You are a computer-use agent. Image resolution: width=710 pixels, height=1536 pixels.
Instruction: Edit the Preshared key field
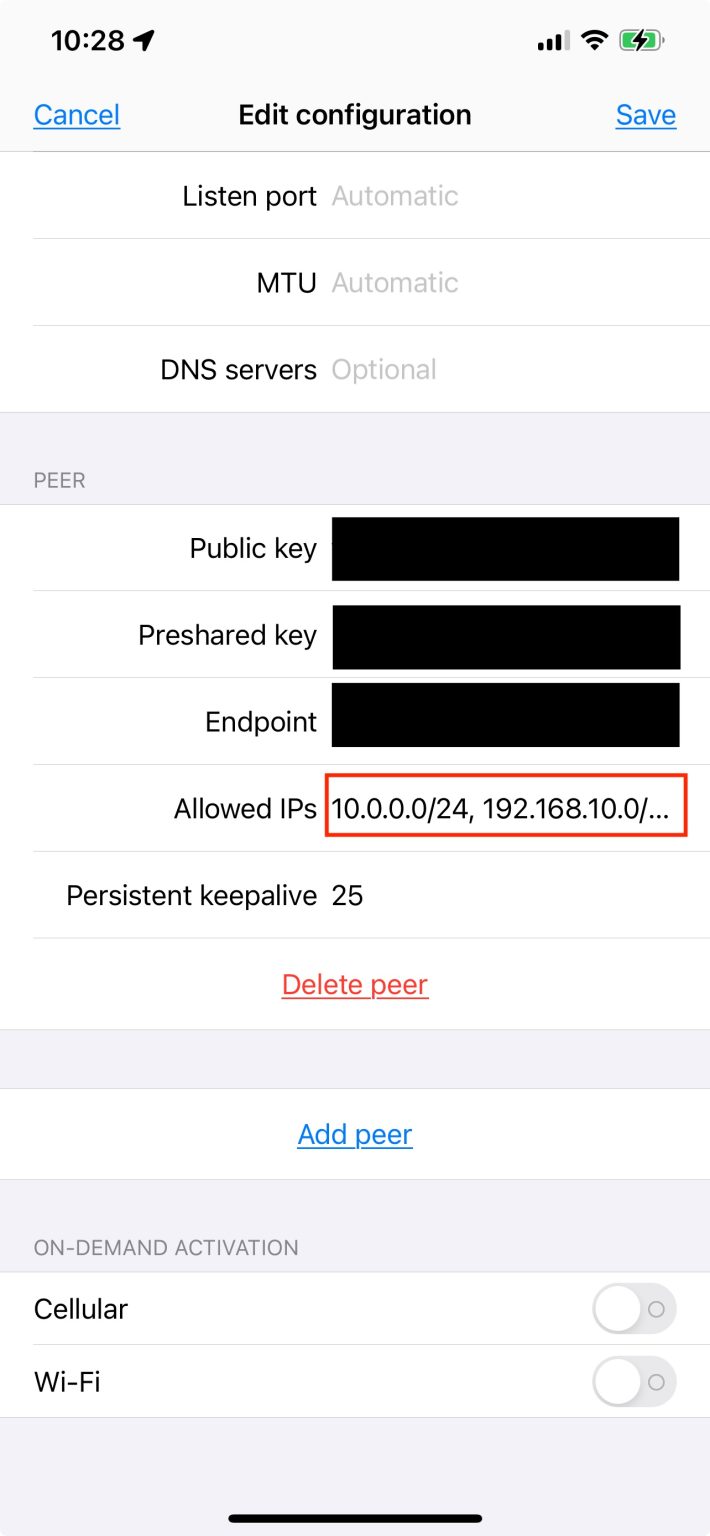point(505,636)
